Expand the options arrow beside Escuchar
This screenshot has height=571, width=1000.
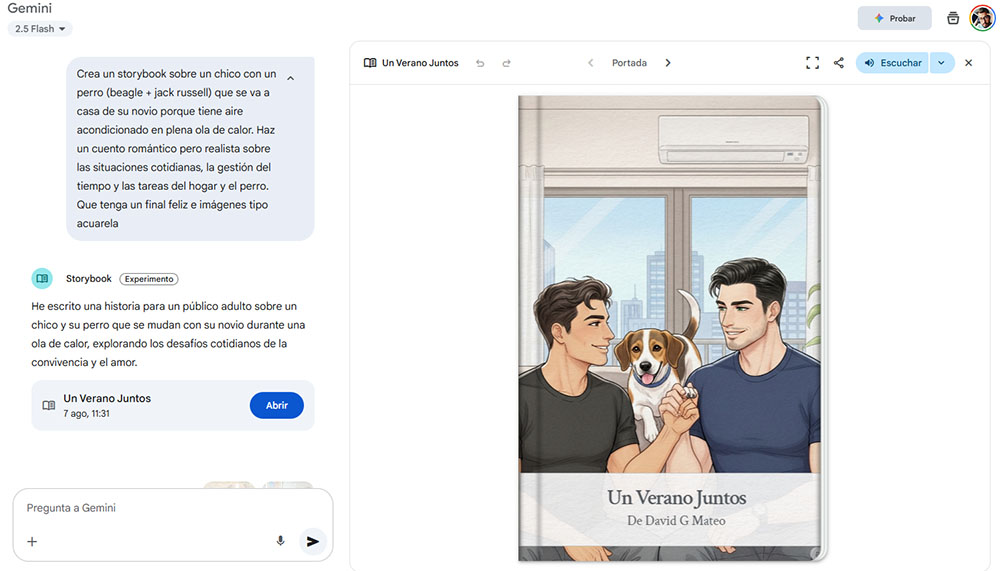[941, 63]
